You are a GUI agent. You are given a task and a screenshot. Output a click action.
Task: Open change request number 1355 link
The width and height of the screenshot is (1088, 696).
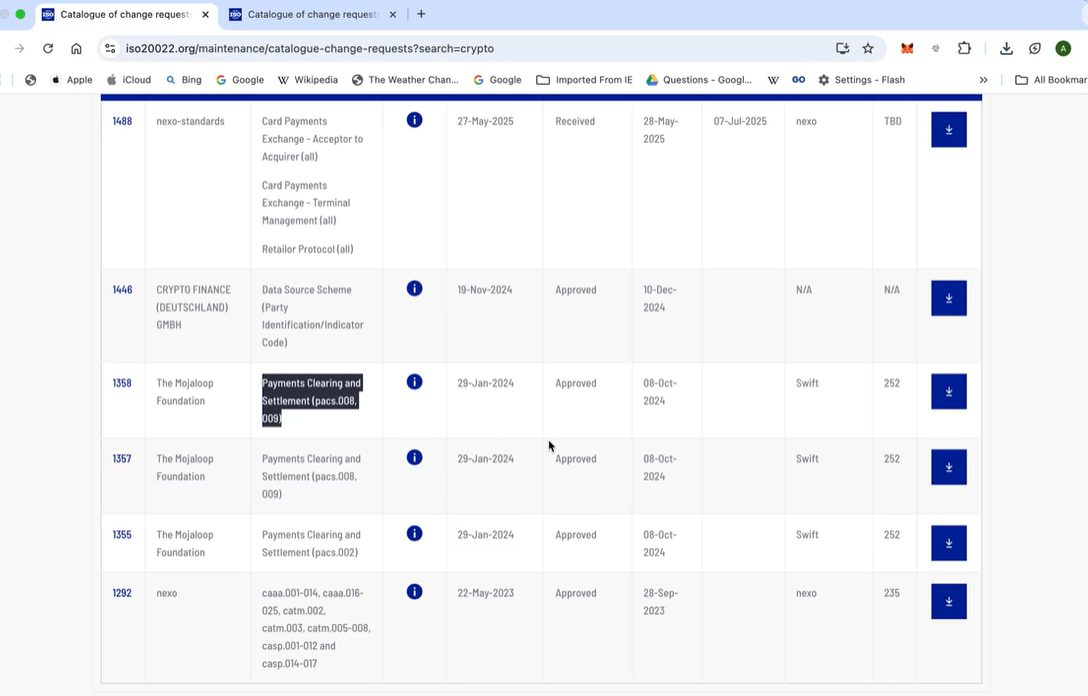[x=121, y=535]
